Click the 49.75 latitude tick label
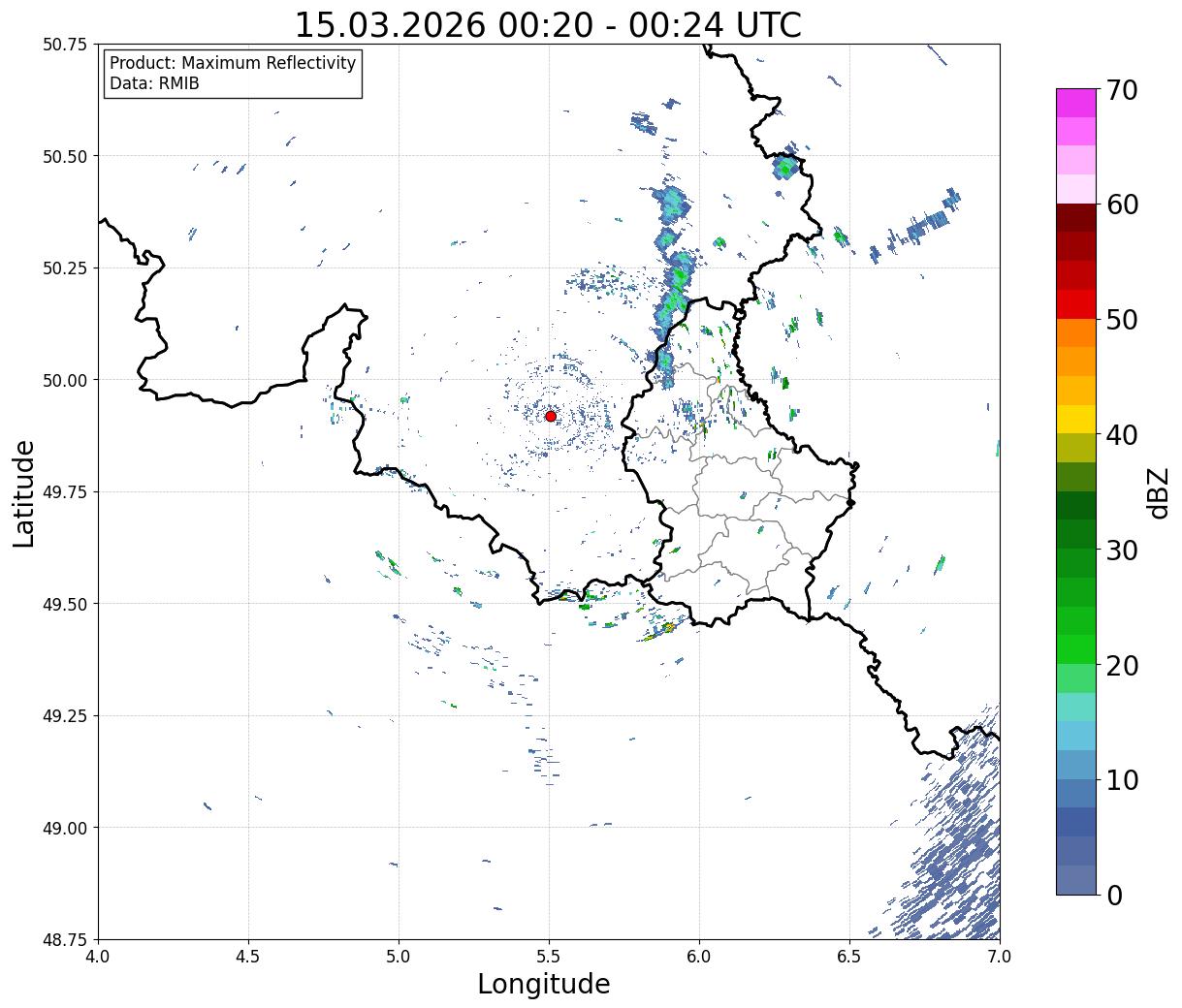The width and height of the screenshot is (1182, 1008). click(65, 492)
